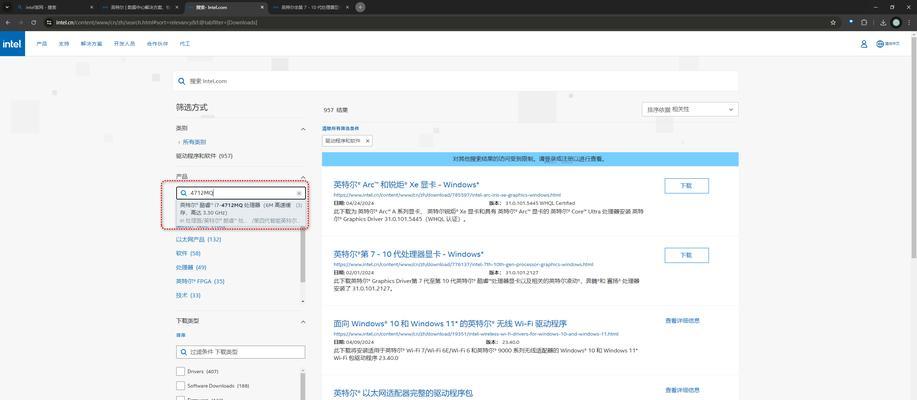Filter by 软件 (58)
The width and height of the screenshot is (917, 400).
[188, 253]
